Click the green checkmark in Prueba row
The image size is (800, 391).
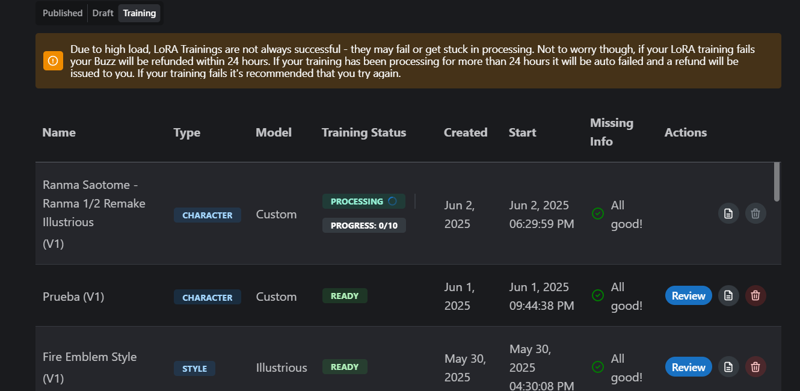tap(598, 296)
